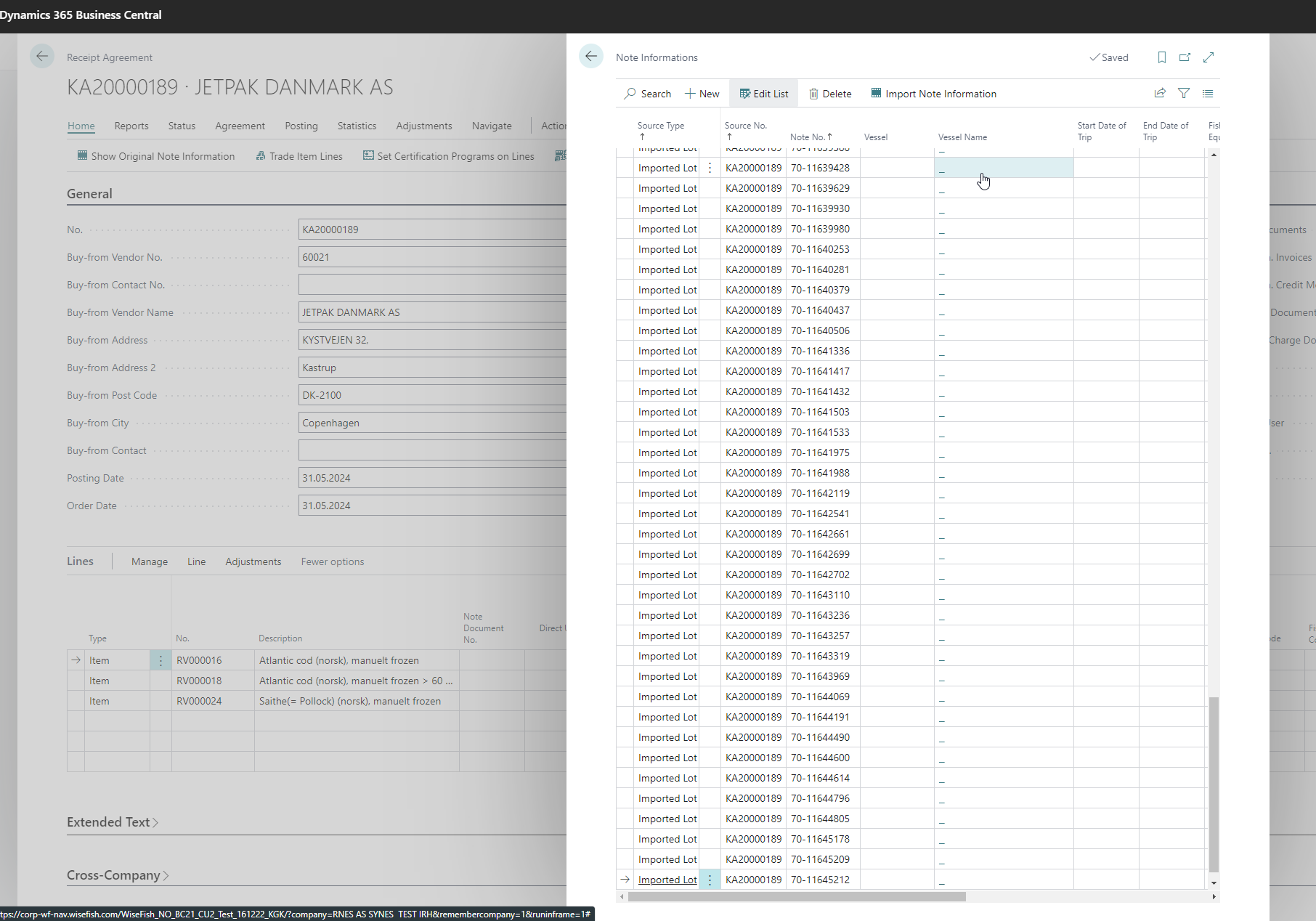Open Note Informations in a new window
Screen dimensions: 1316x921
click(x=1185, y=57)
